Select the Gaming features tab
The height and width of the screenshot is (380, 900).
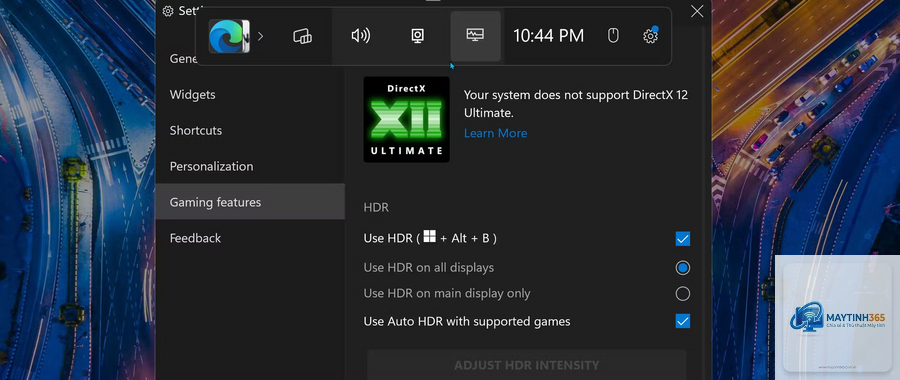pyautogui.click(x=250, y=202)
